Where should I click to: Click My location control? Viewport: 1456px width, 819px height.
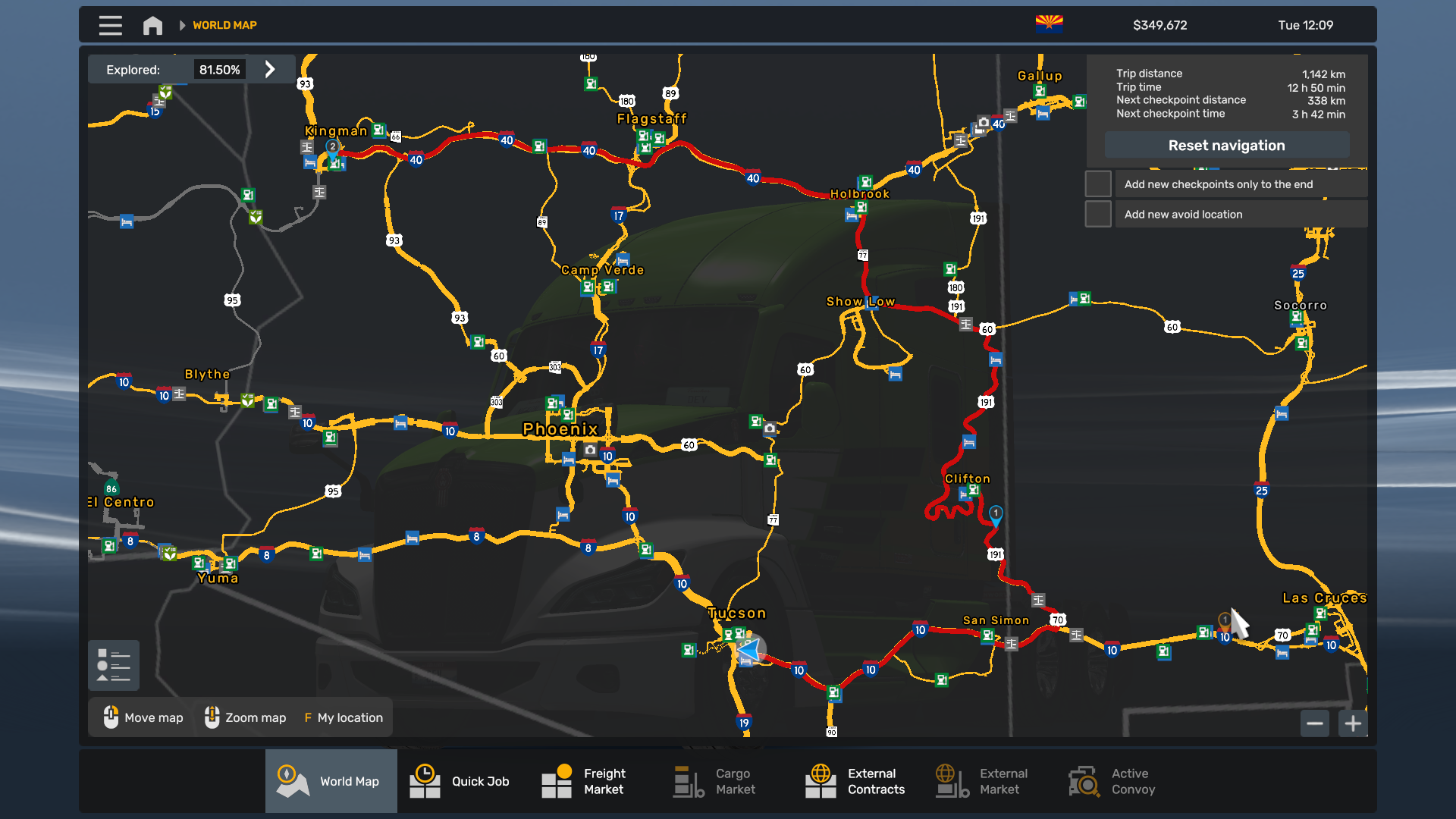coord(343,717)
